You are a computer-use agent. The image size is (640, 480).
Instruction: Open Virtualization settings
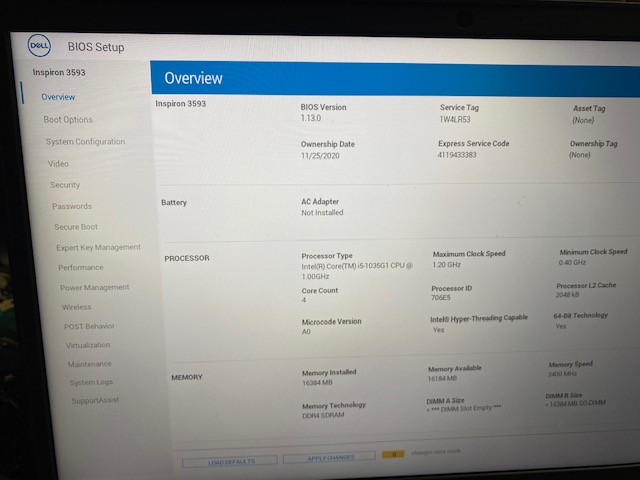coord(88,345)
